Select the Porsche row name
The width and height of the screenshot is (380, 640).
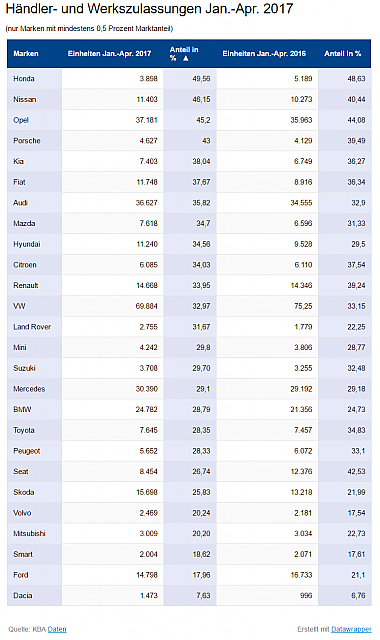[27, 140]
